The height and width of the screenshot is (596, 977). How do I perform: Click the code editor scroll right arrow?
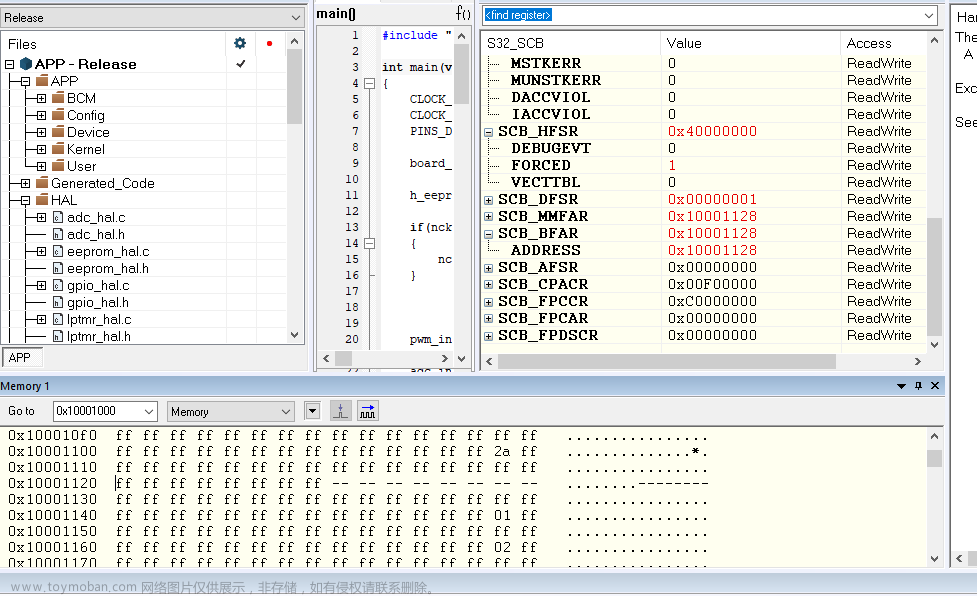click(x=444, y=358)
